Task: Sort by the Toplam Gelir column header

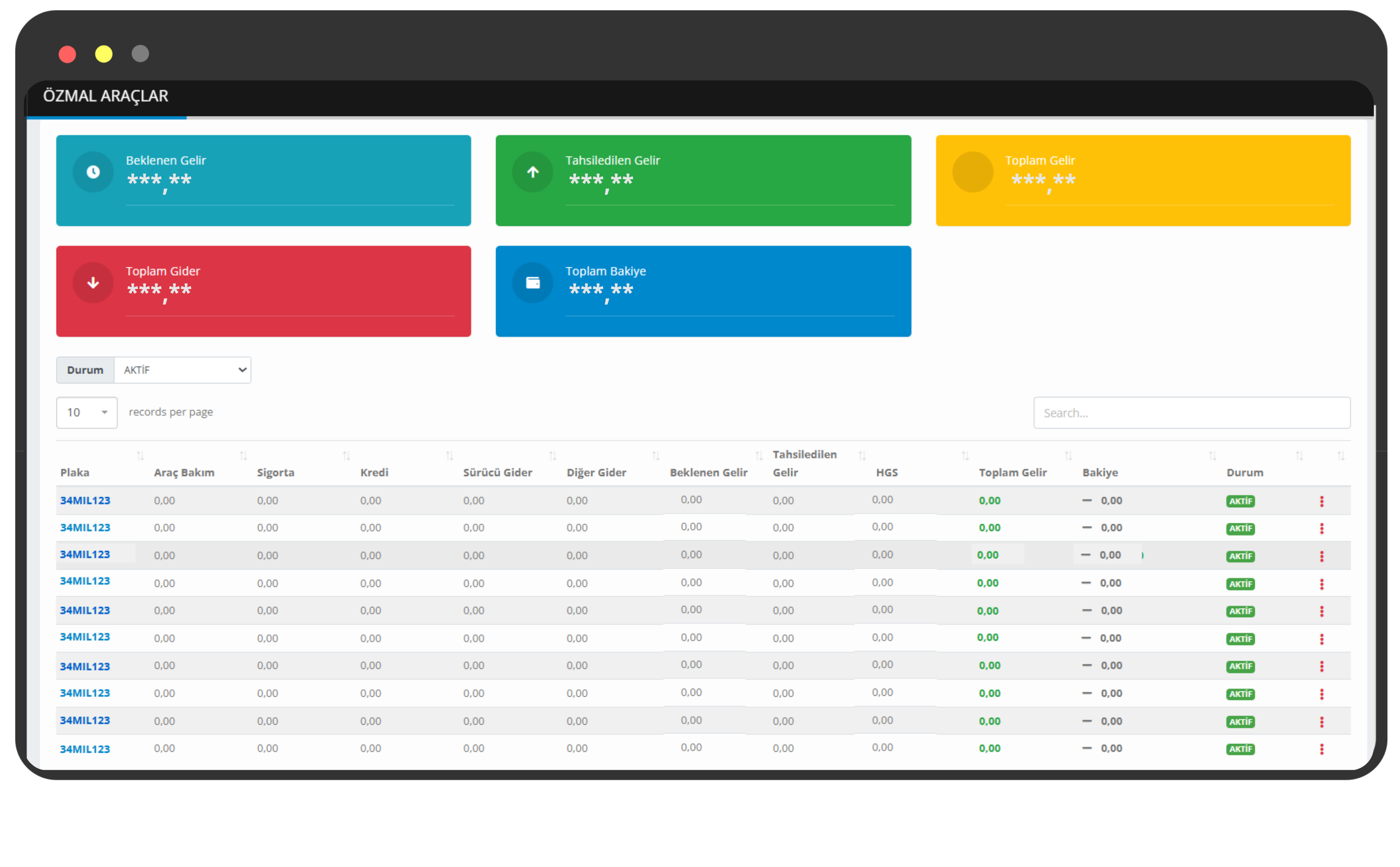Action: (x=1012, y=473)
